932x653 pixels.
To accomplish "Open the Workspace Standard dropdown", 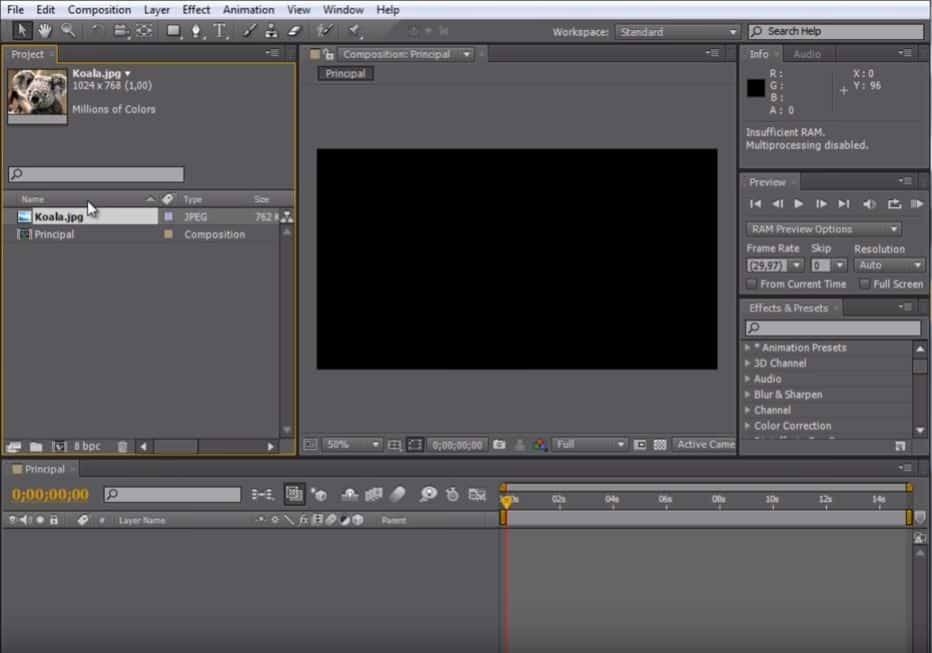I will click(677, 32).
